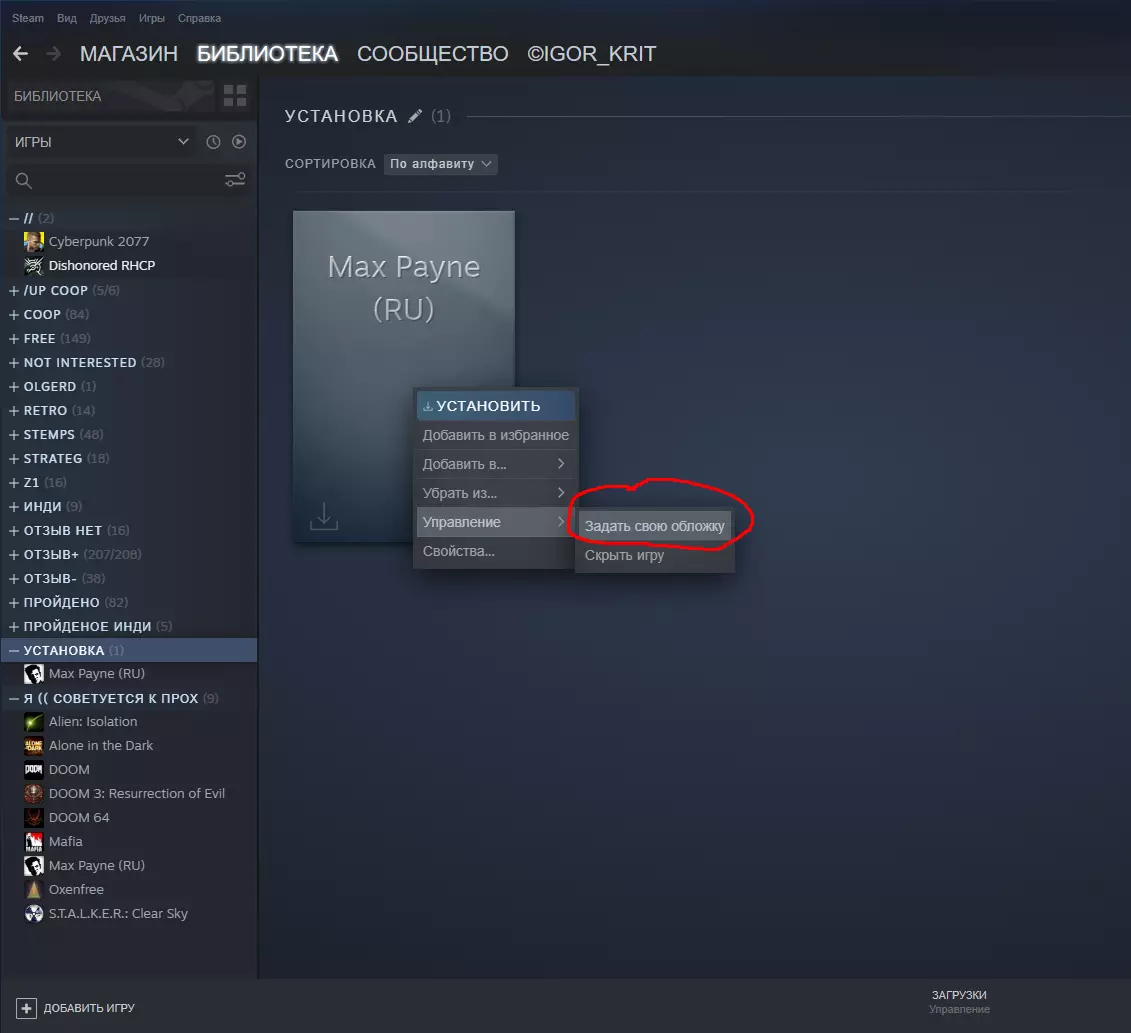The height and width of the screenshot is (1033, 1131).
Task: Click the Oxenfree game icon
Action: pos(34,889)
